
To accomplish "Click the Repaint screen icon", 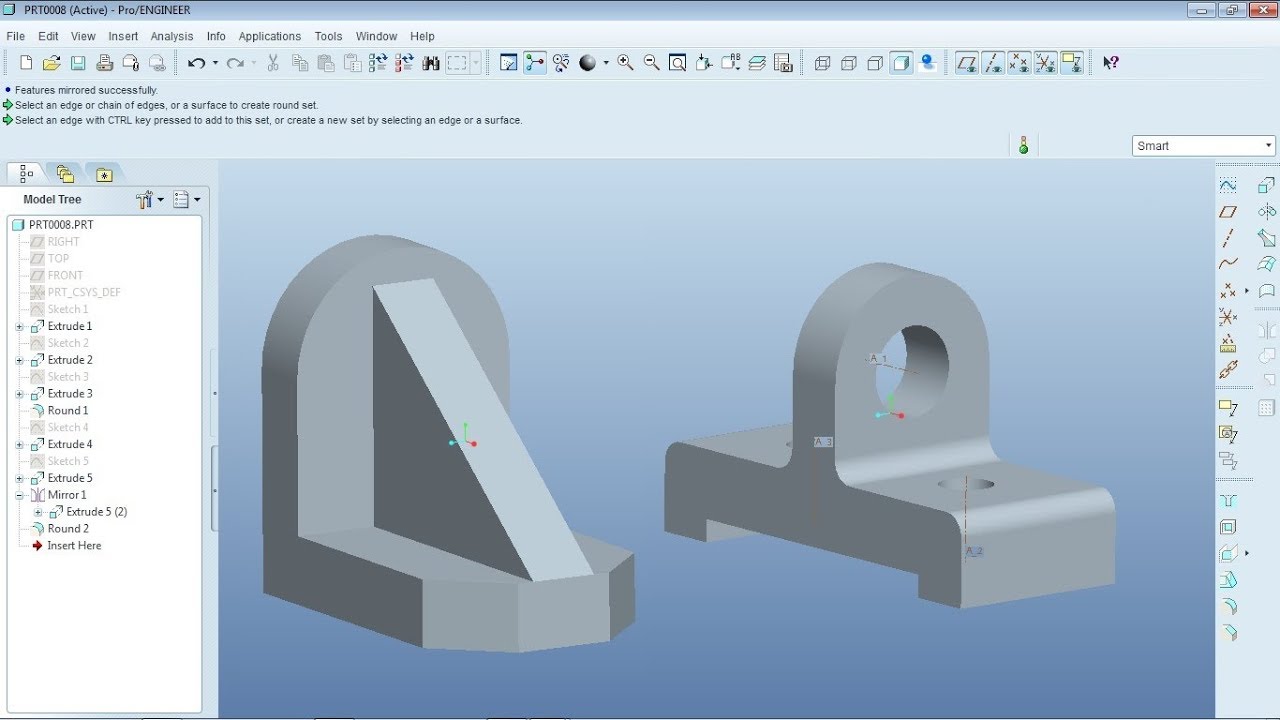I will coord(509,63).
